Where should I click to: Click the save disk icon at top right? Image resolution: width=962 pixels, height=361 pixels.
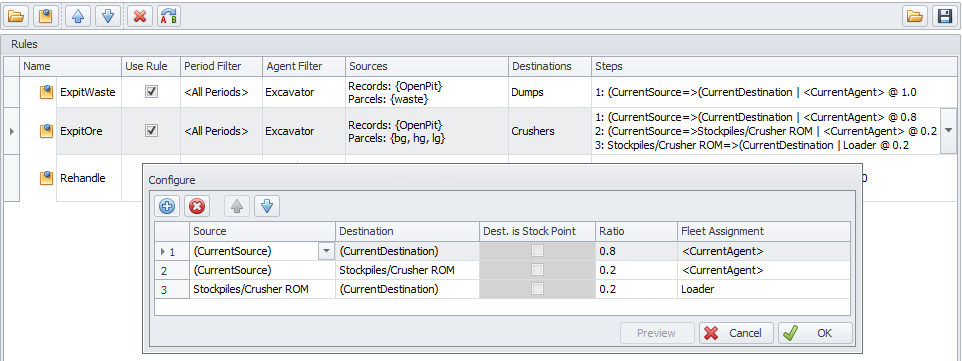tap(945, 16)
